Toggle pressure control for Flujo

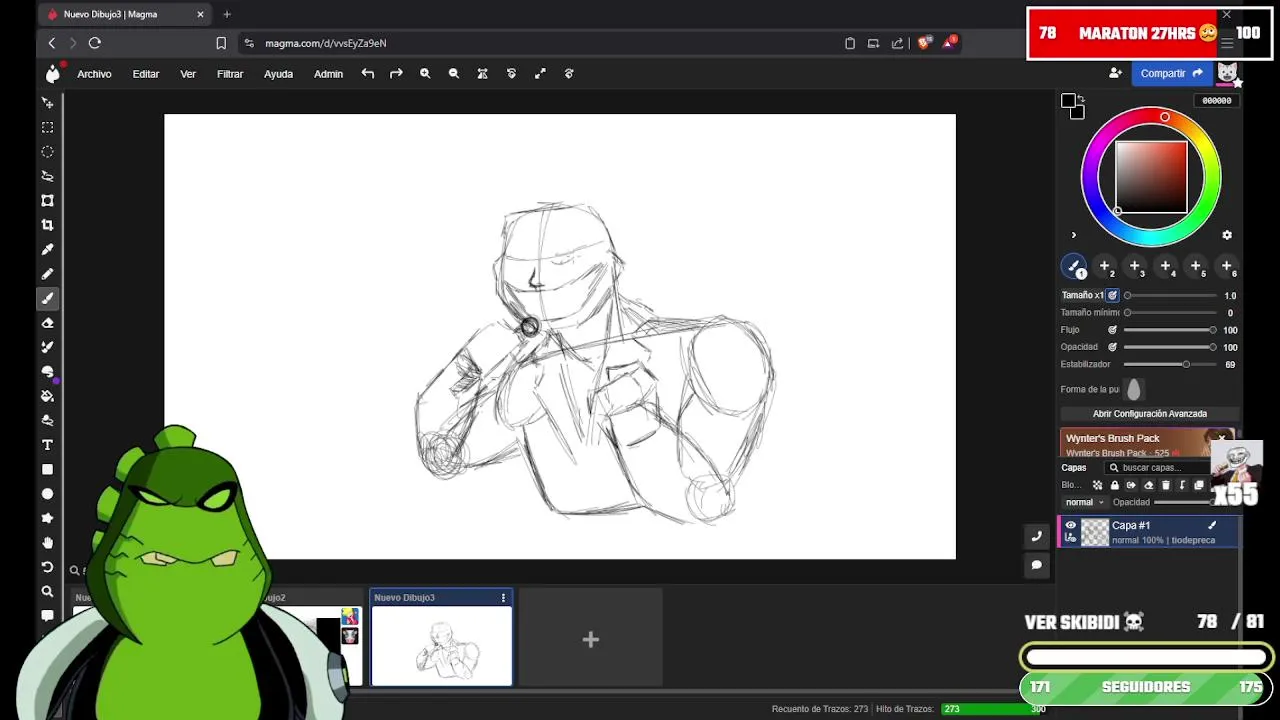[x=1112, y=330]
